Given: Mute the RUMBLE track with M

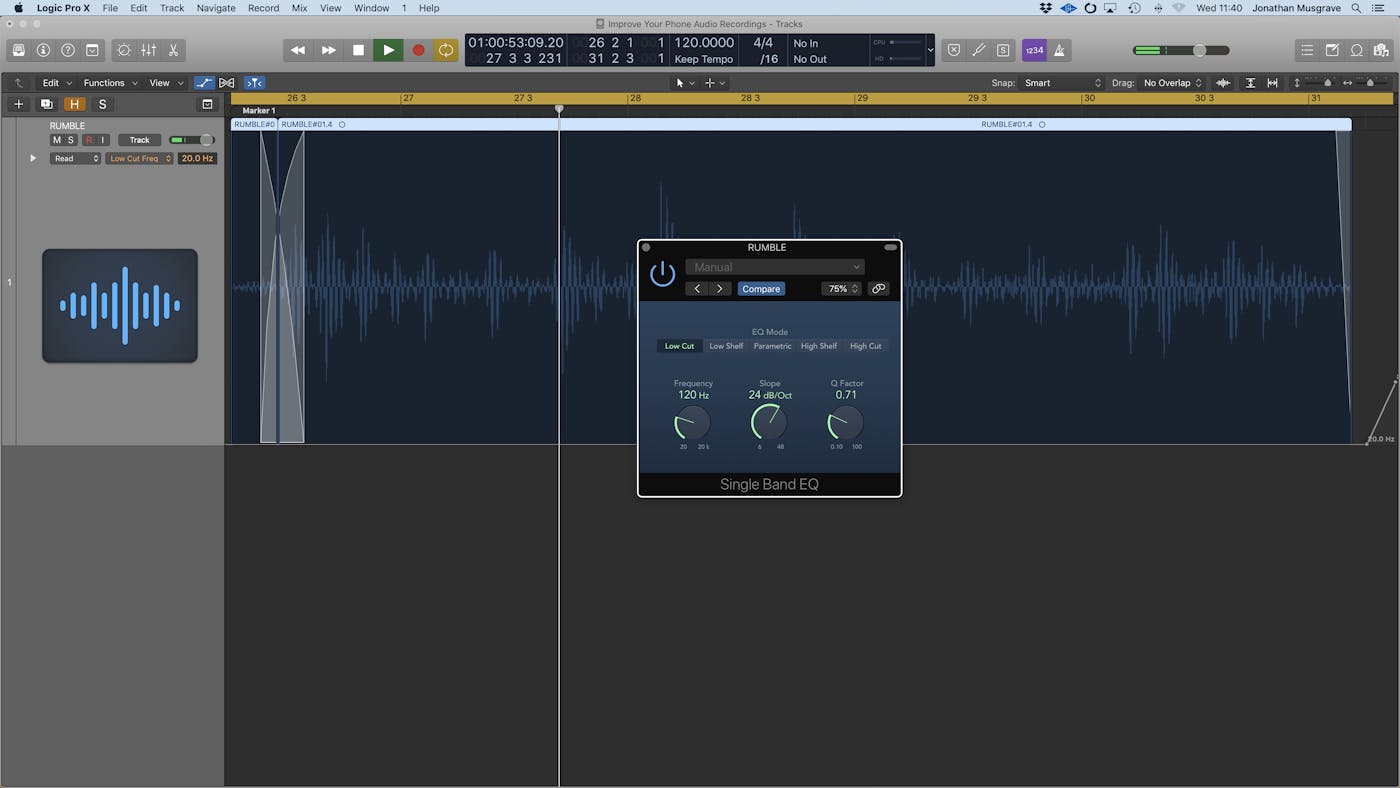Looking at the screenshot, I should point(57,140).
